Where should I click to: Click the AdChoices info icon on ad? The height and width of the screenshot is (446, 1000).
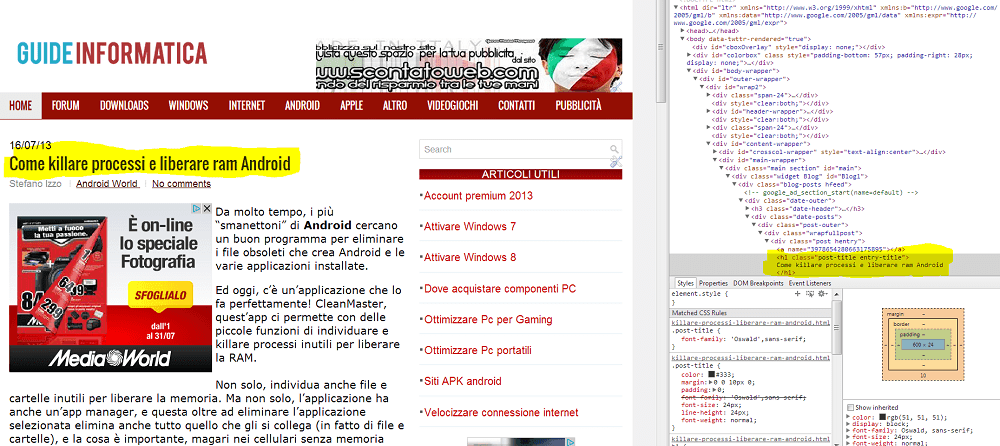point(198,208)
